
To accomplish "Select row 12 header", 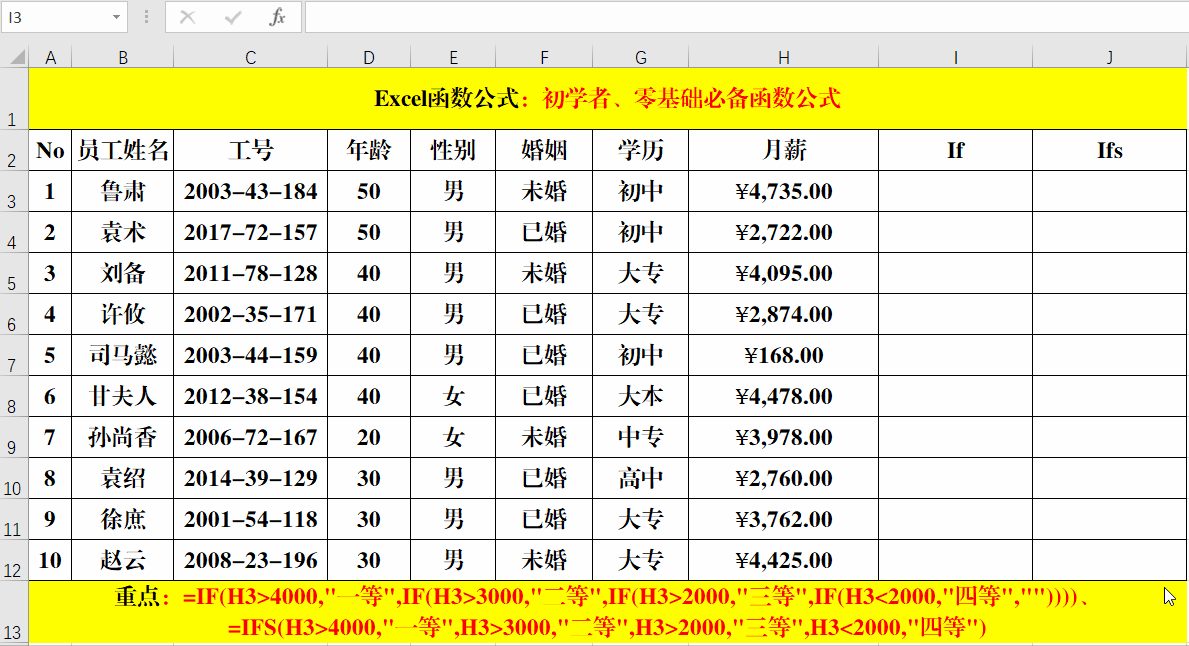I will click(14, 560).
